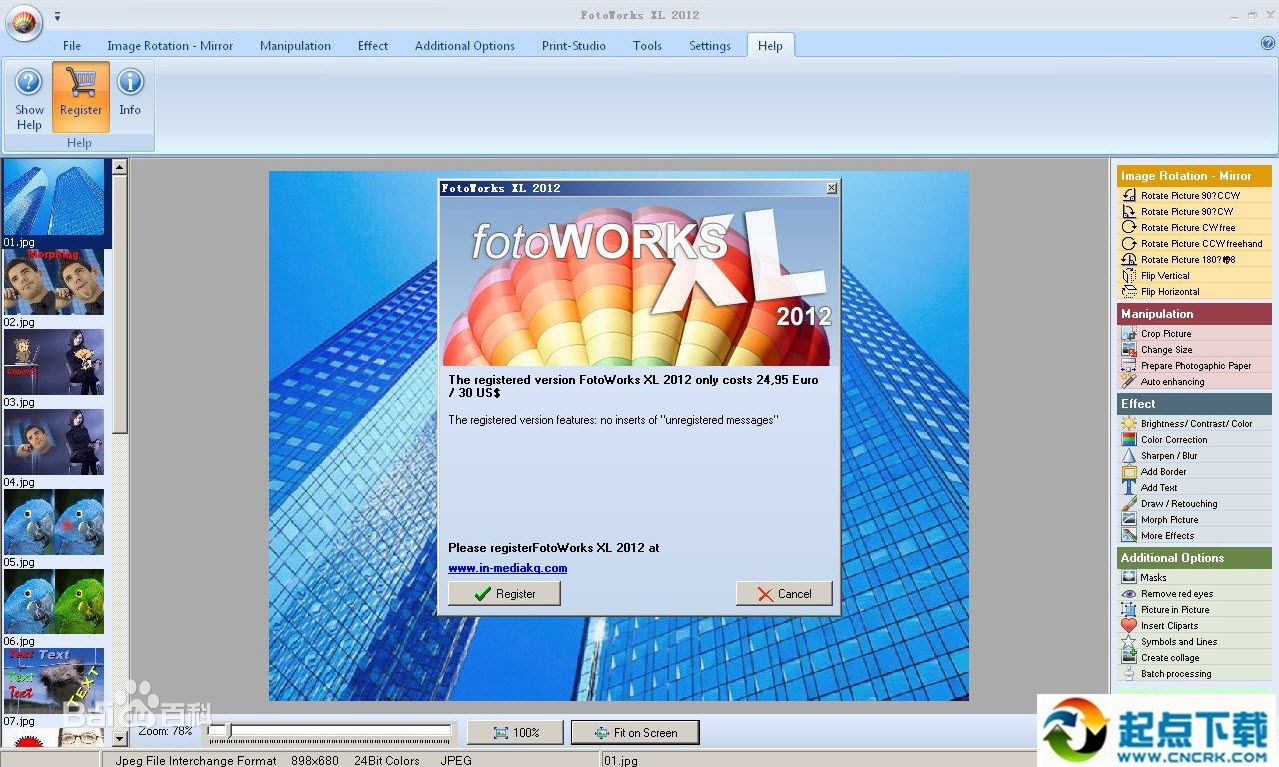Cancel the registration dialog
This screenshot has height=767, width=1279.
pos(784,594)
